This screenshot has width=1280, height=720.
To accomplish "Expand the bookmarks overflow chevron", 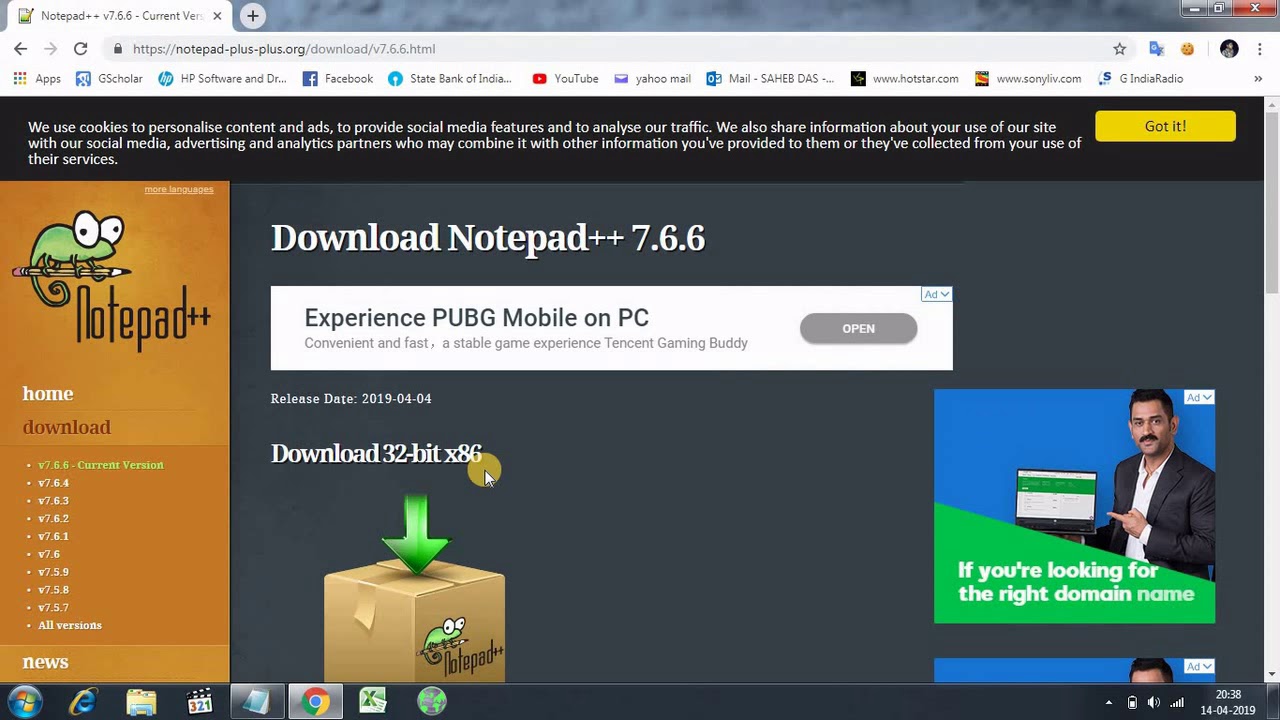I will 1258,79.
